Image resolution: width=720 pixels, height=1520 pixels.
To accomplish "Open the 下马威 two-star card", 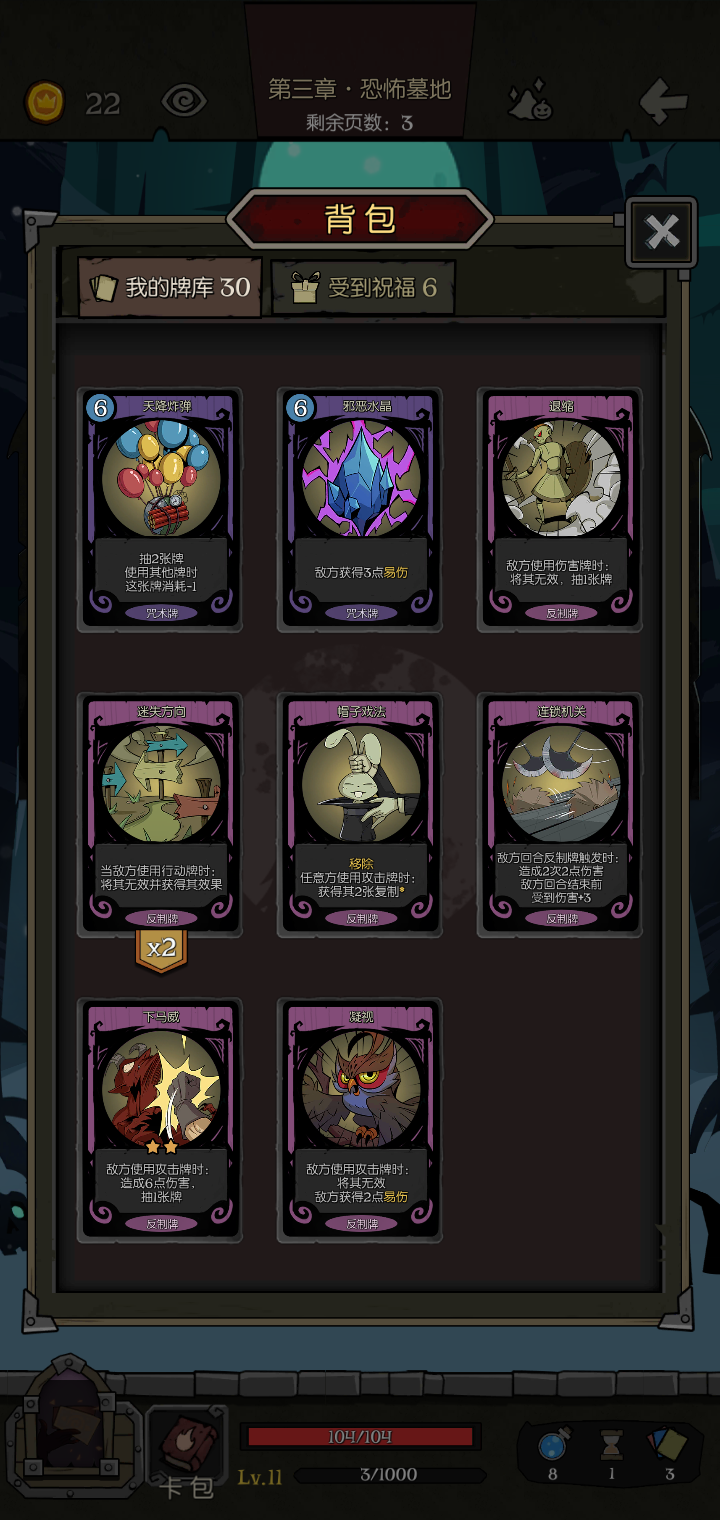I will (x=160, y=1120).
